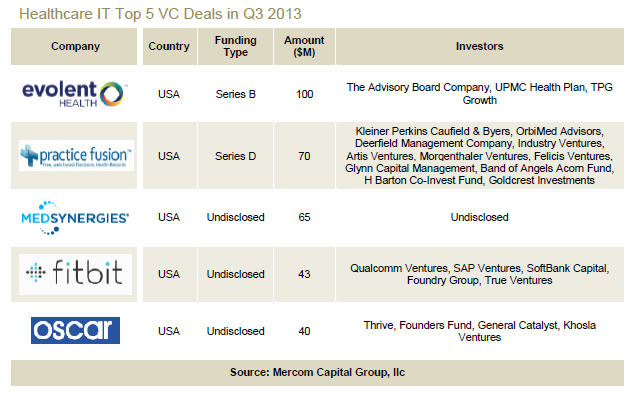Screen dimensions: 635x393
Task: Click the MedSynergies logo
Action: click(x=75, y=218)
